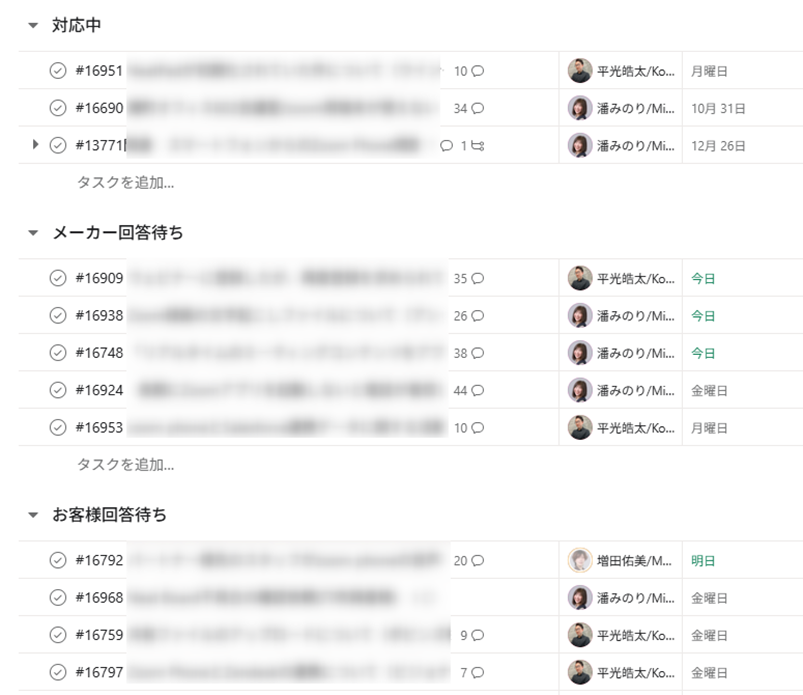This screenshot has height=695, width=803.
Task: Click 12月 26日 due date on #13771
Action: click(718, 146)
